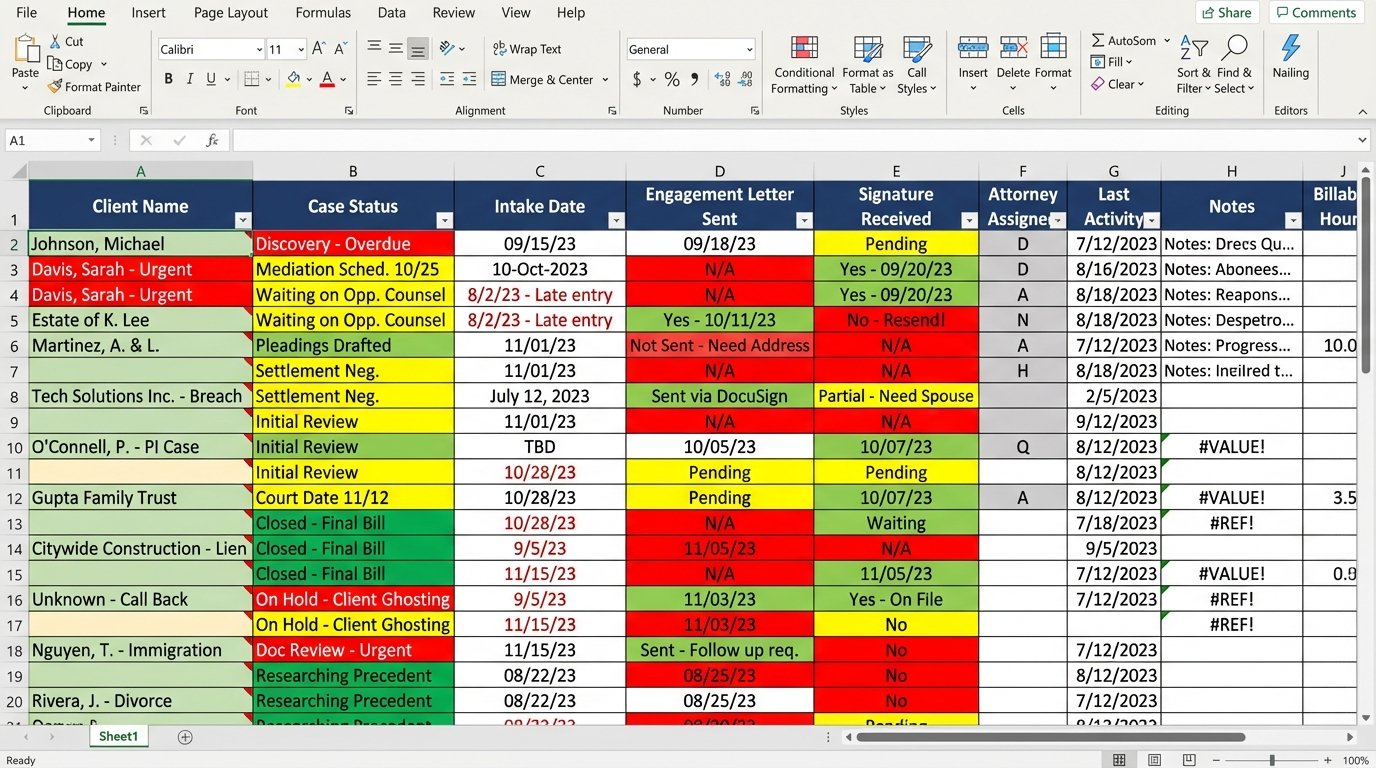Apply Percent Style to selection

tap(672, 79)
